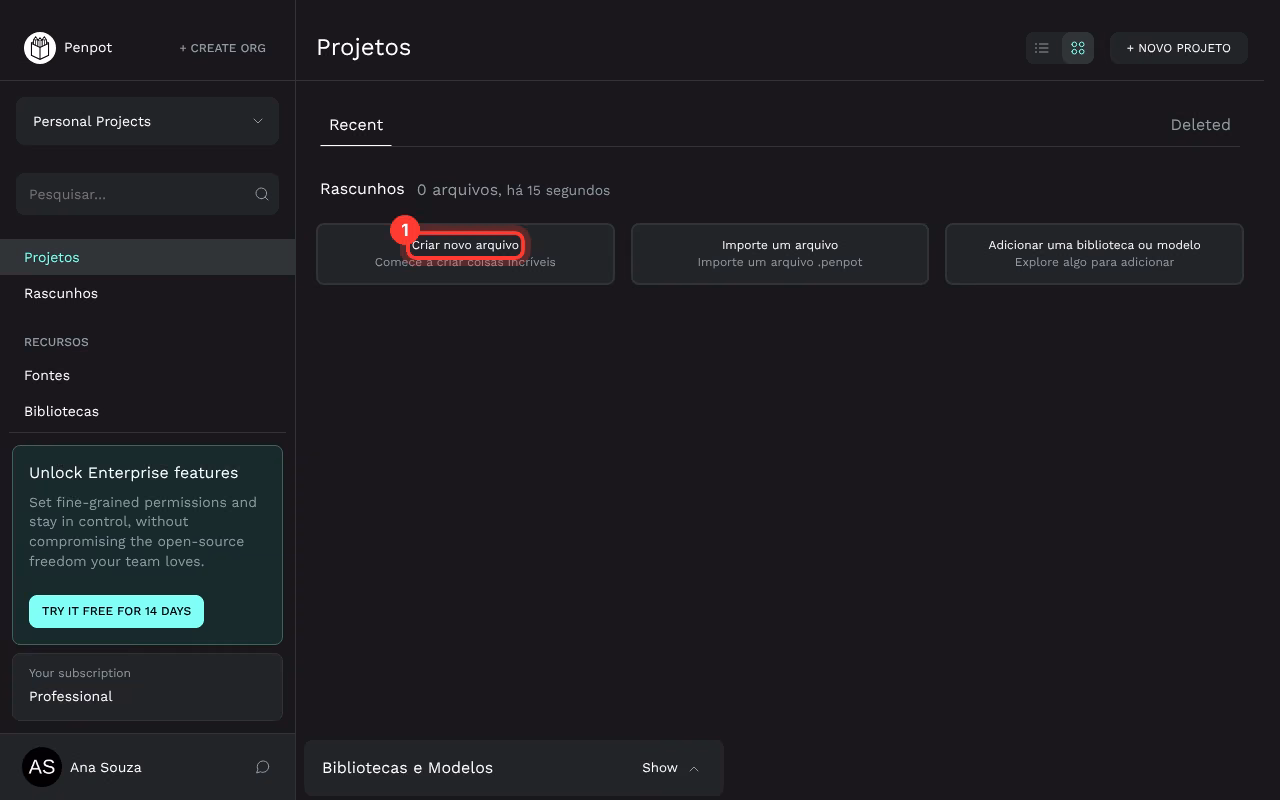The width and height of the screenshot is (1280, 800).
Task: Click + CREATE ORG
Action: pos(222,48)
